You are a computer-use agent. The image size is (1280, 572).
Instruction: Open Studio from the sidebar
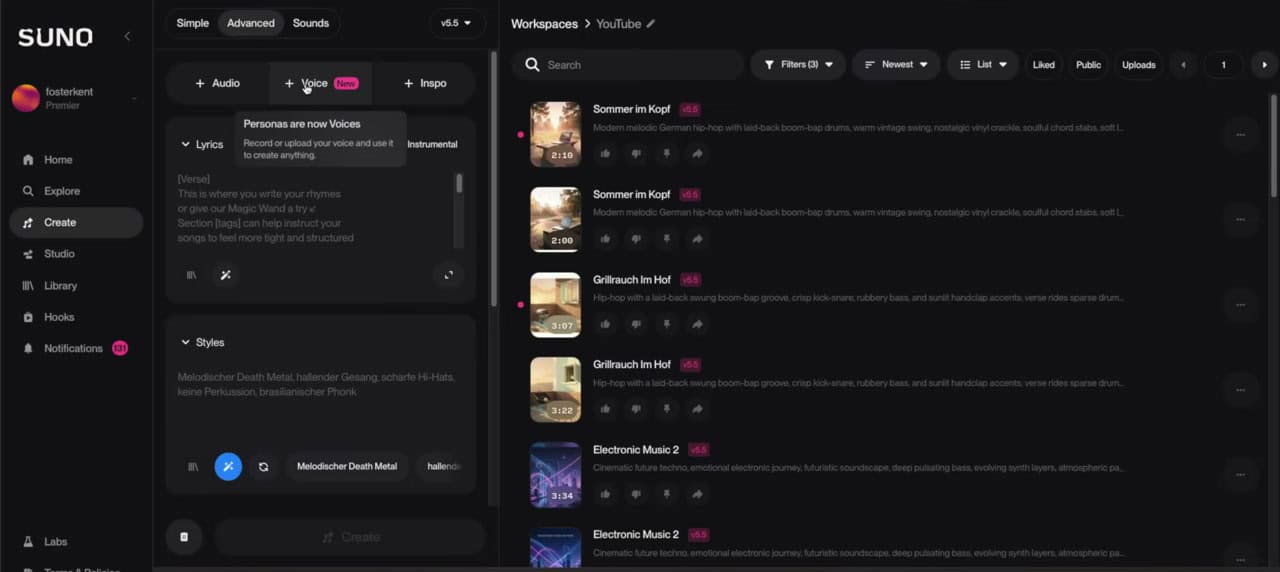(x=48, y=254)
